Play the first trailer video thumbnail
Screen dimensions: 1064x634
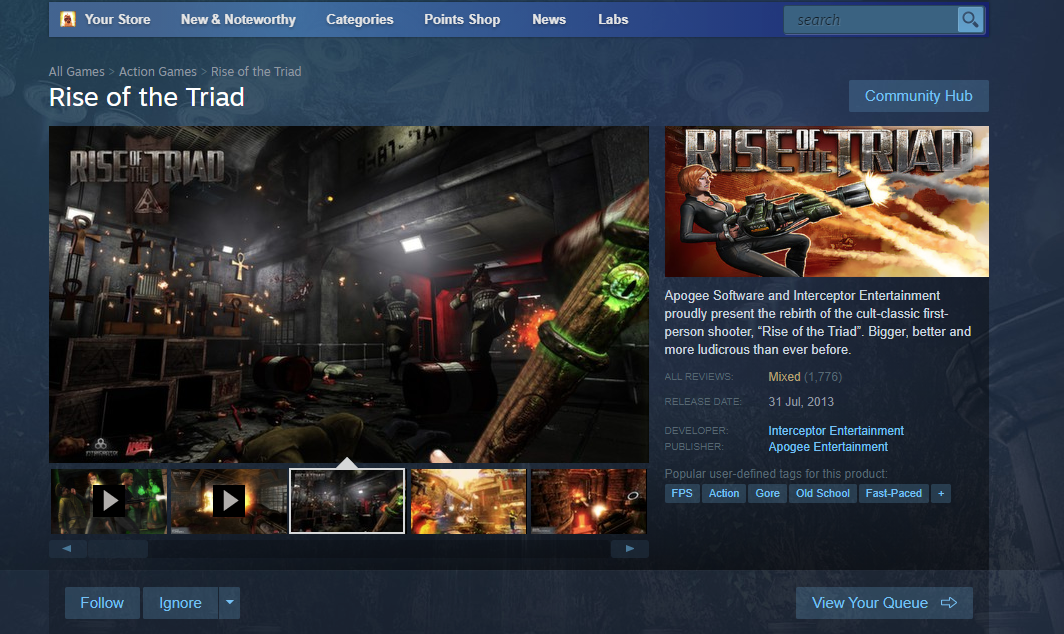point(108,501)
